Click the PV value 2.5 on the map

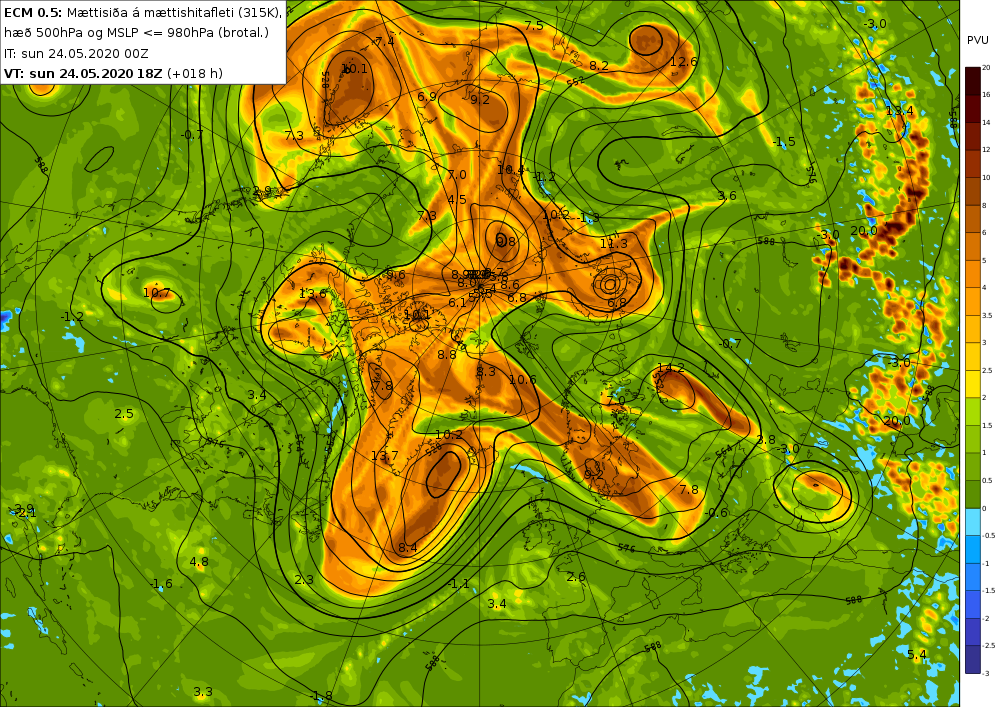[x=124, y=414]
